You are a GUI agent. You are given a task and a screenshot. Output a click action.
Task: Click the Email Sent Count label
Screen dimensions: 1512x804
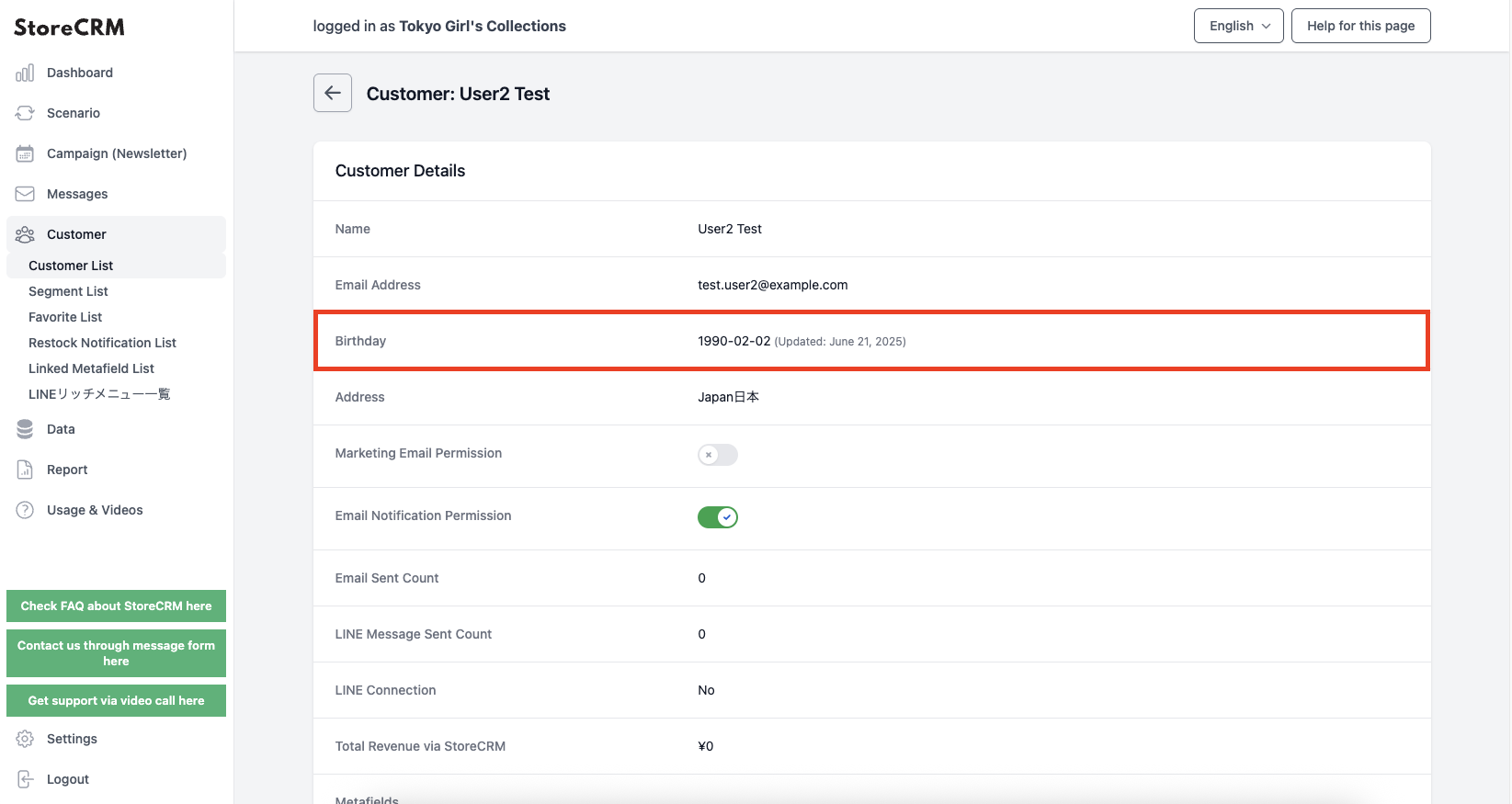[387, 578]
